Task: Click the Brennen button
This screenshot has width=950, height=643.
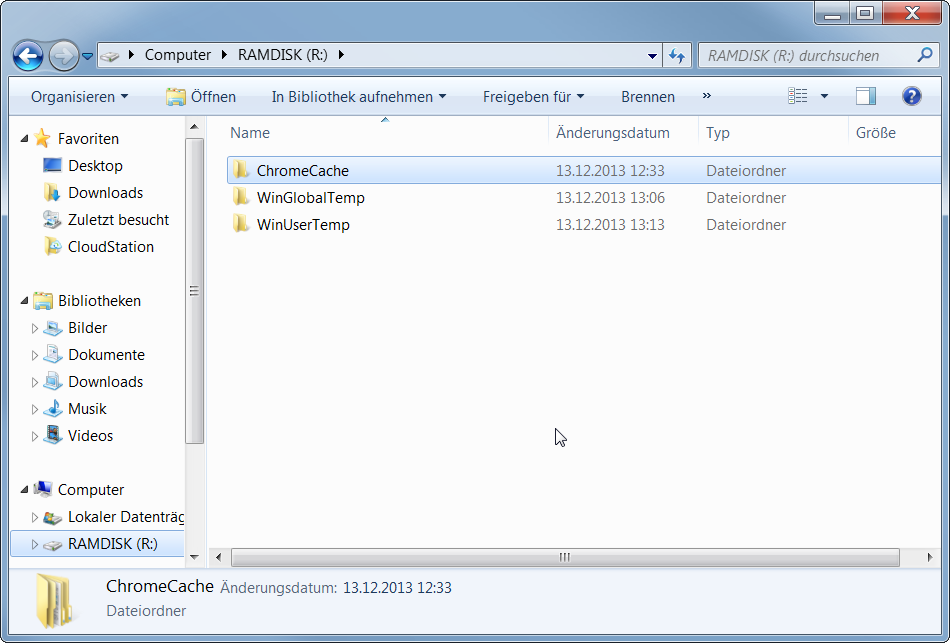Action: pos(647,97)
